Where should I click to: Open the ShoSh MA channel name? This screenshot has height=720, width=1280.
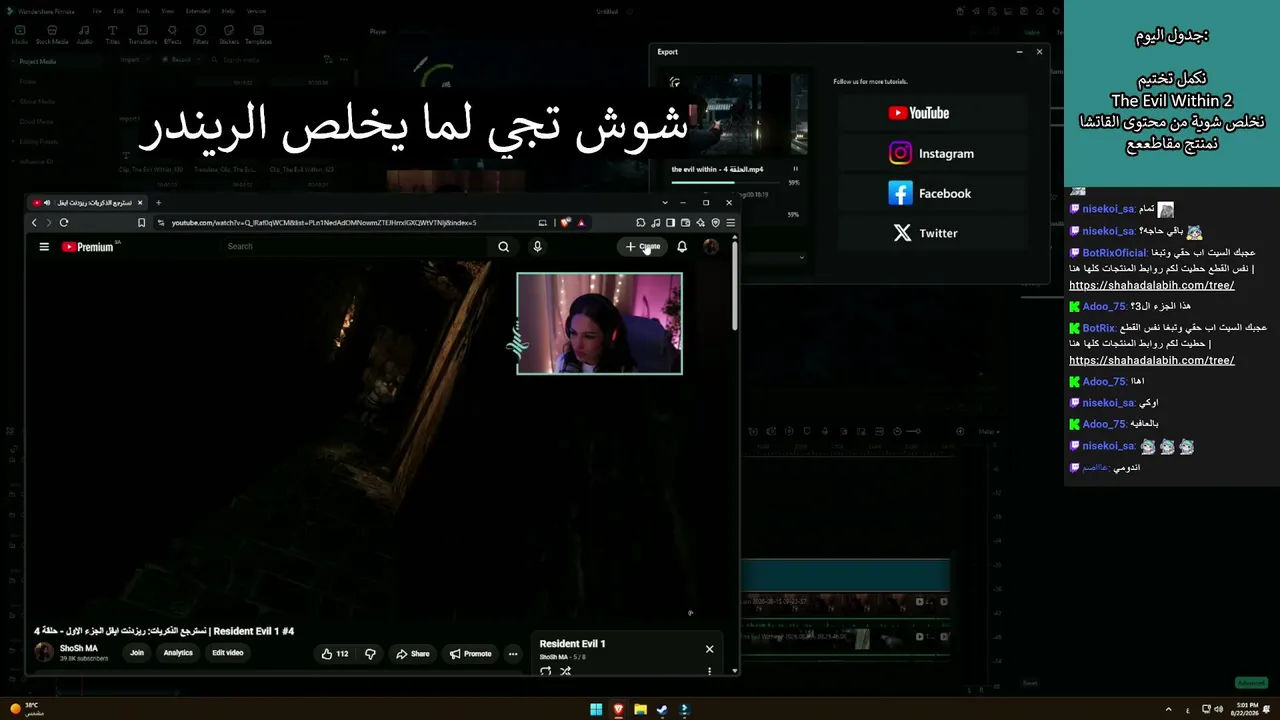pos(79,649)
